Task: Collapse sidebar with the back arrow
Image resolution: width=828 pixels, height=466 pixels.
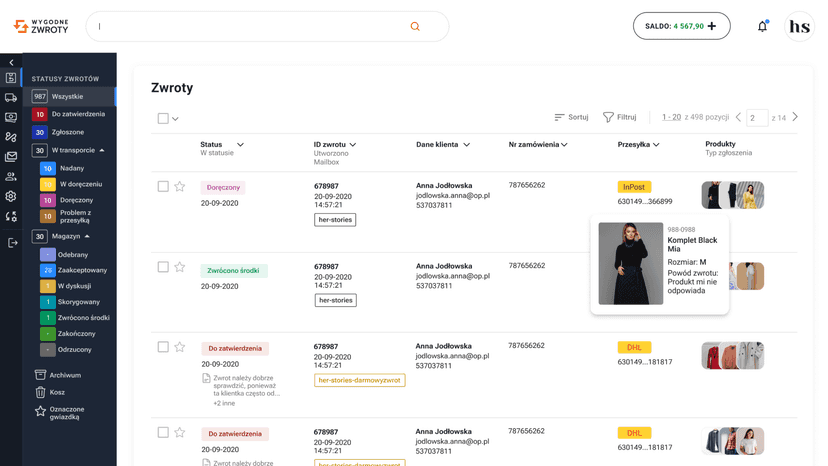Action: pyautogui.click(x=11, y=62)
